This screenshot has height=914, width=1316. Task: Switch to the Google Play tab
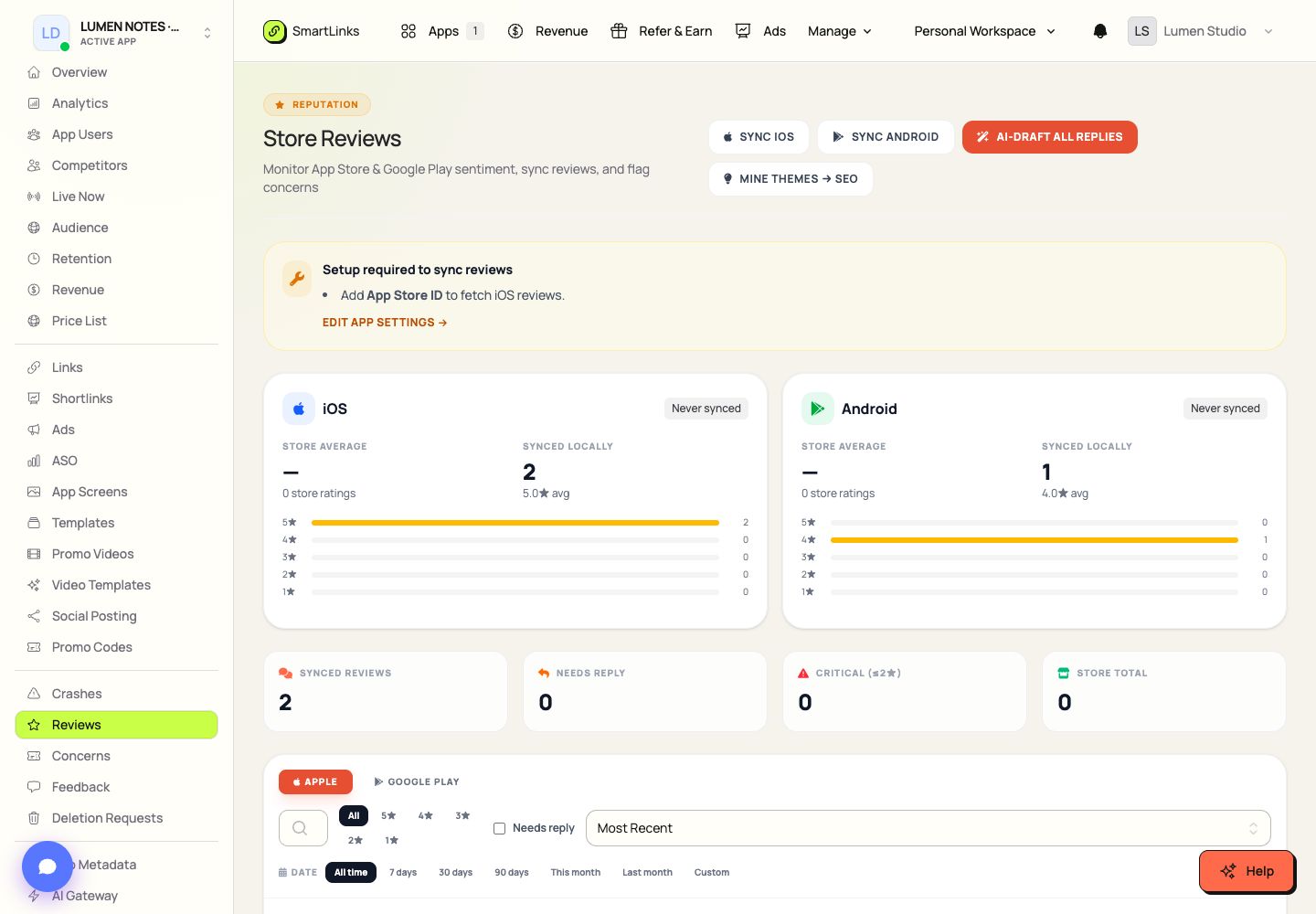point(417,781)
